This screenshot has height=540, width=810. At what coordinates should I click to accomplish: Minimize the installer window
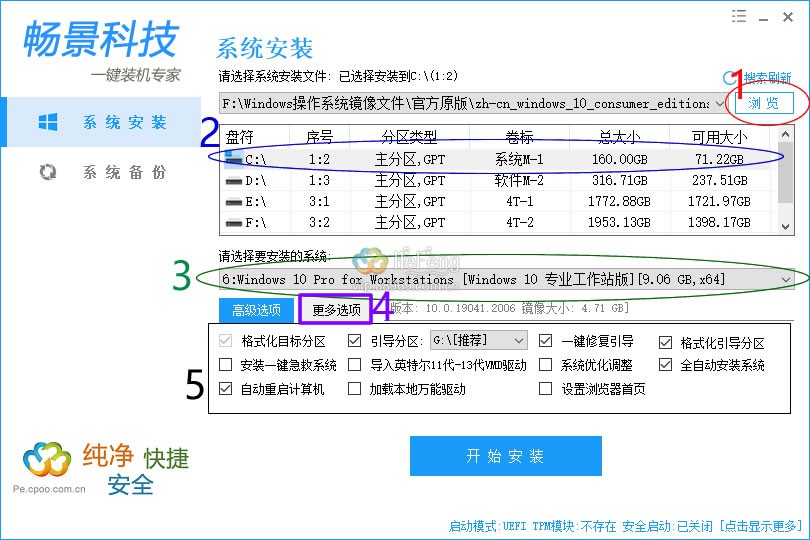[764, 18]
